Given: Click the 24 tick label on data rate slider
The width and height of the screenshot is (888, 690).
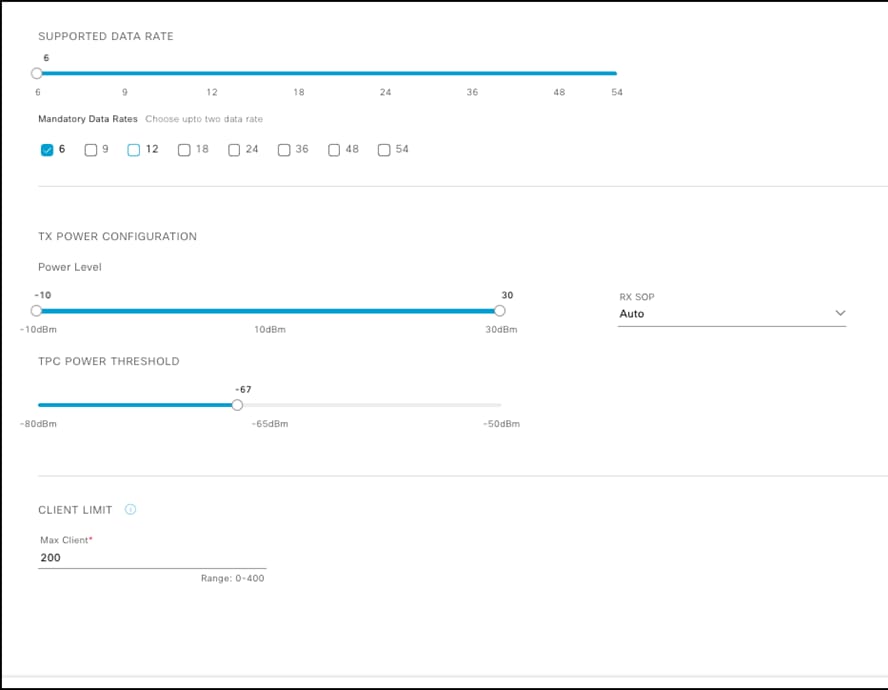Looking at the screenshot, I should point(385,92).
